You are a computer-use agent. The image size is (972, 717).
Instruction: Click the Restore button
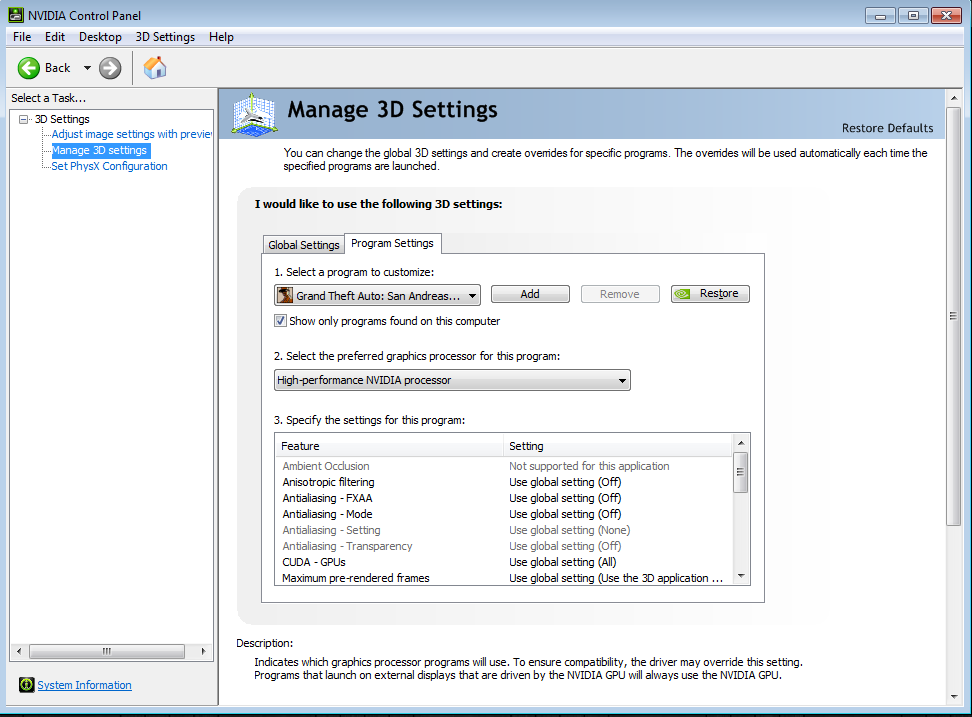pyautogui.click(x=710, y=294)
